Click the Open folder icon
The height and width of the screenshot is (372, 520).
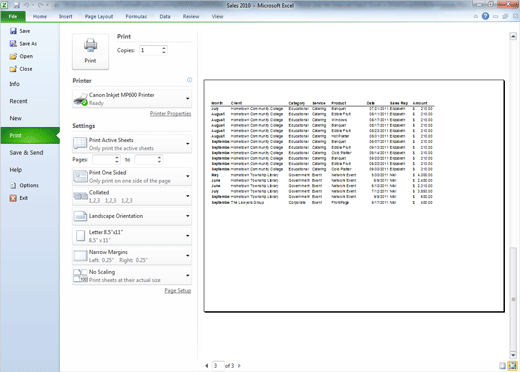pyautogui.click(x=13, y=56)
